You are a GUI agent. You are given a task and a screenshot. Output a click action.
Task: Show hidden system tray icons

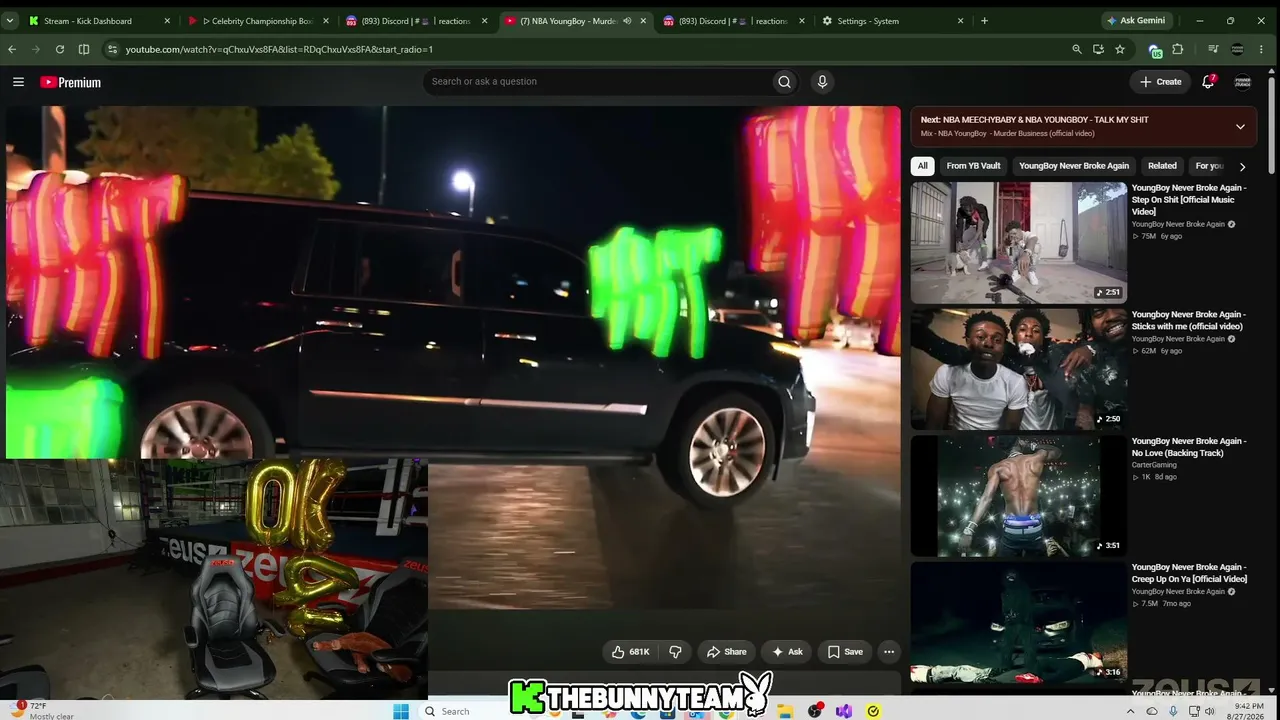coord(1131,711)
